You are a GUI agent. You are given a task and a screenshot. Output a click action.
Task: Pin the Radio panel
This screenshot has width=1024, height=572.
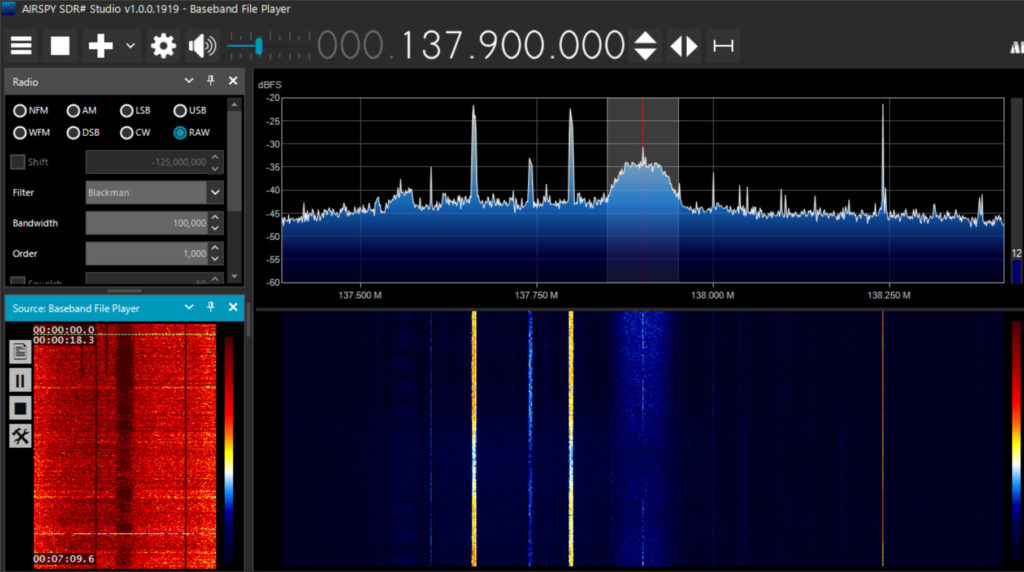[x=211, y=81]
